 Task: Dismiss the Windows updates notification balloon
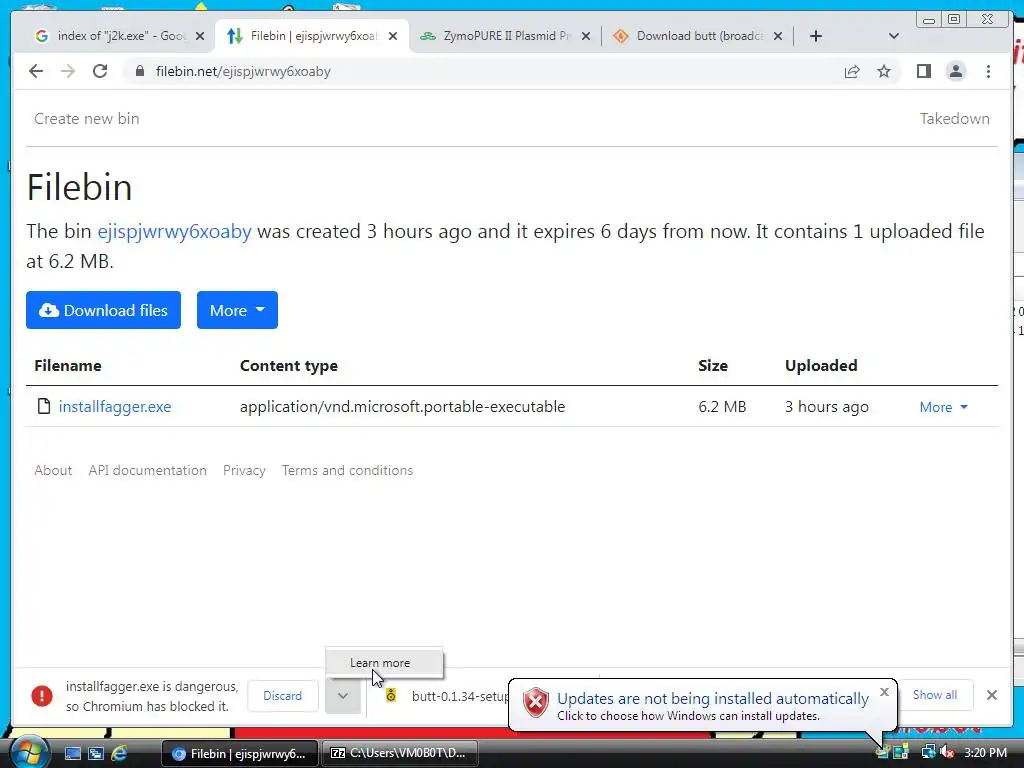(884, 692)
